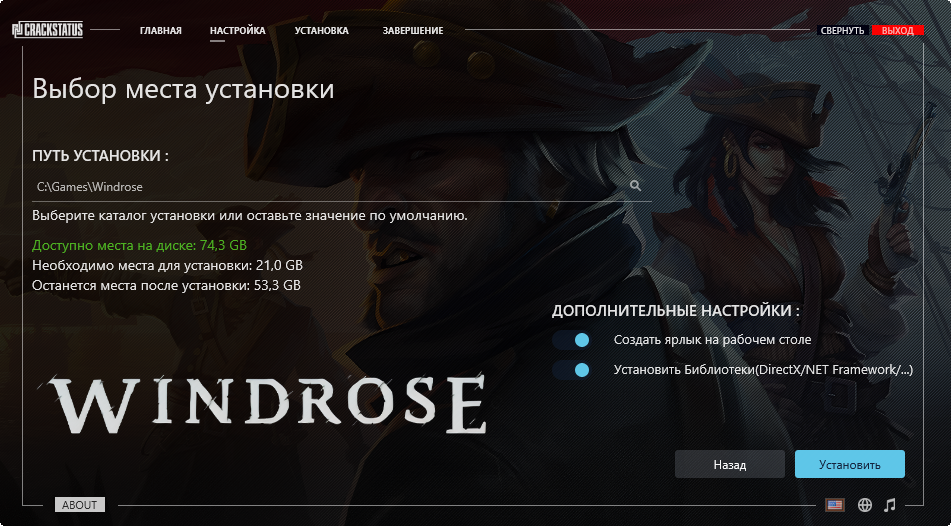
Task: Click the magnifier browse icon in path field
Action: [x=635, y=186]
